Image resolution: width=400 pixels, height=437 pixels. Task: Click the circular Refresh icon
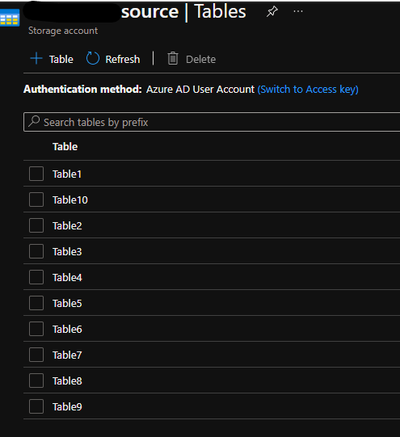(x=93, y=58)
